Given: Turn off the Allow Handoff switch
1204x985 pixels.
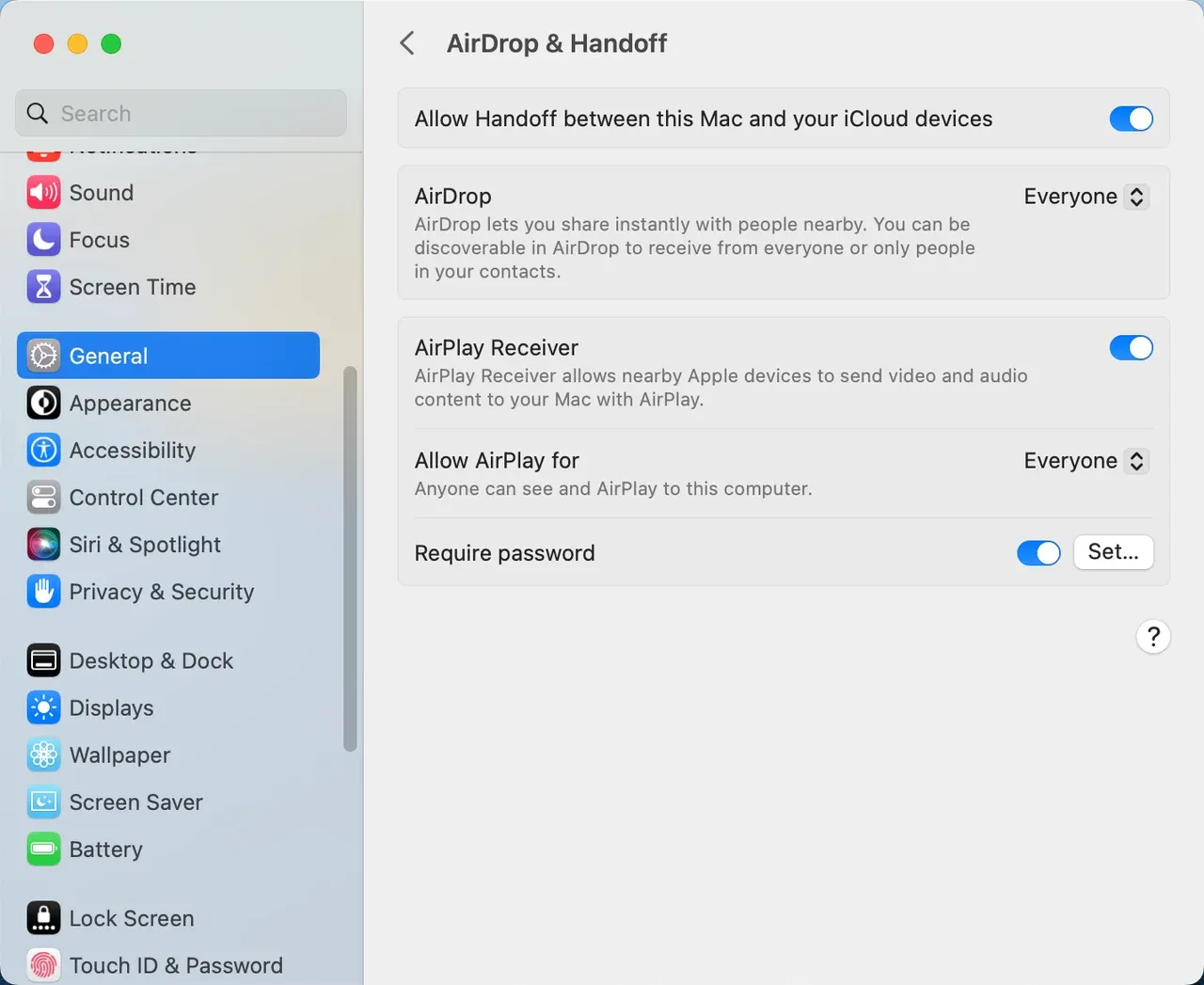Looking at the screenshot, I should tap(1131, 119).
